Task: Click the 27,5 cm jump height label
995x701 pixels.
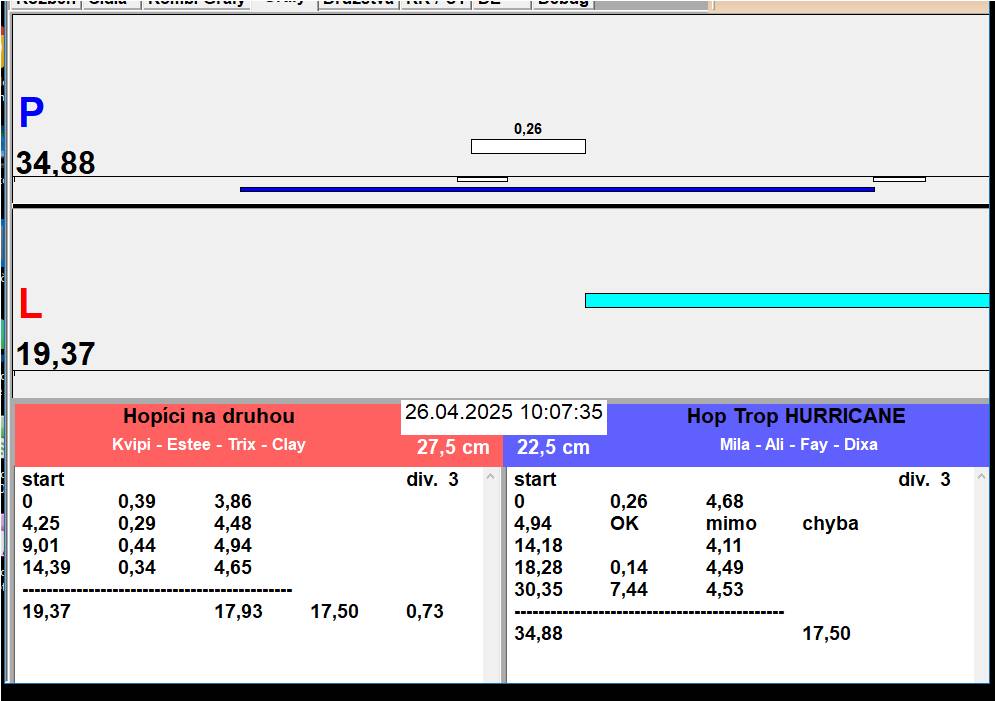Action: coord(453,447)
